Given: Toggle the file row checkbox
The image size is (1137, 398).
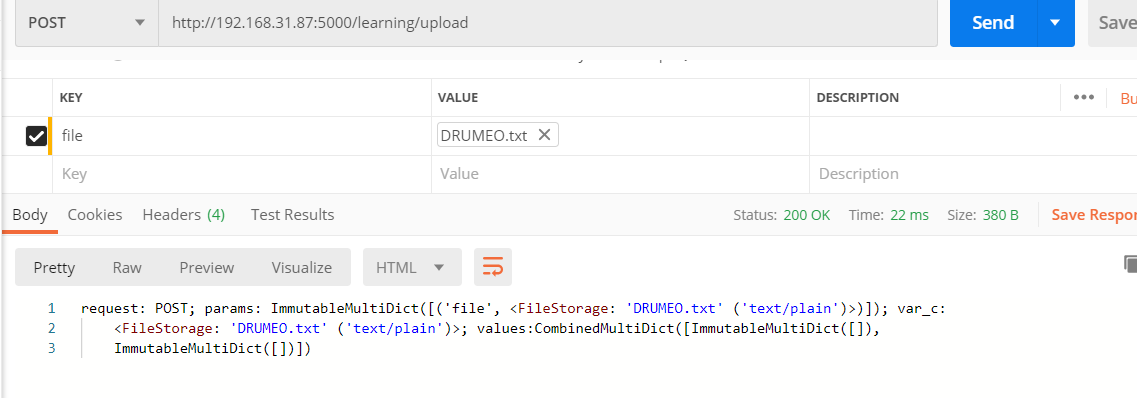Looking at the screenshot, I should click(x=36, y=136).
